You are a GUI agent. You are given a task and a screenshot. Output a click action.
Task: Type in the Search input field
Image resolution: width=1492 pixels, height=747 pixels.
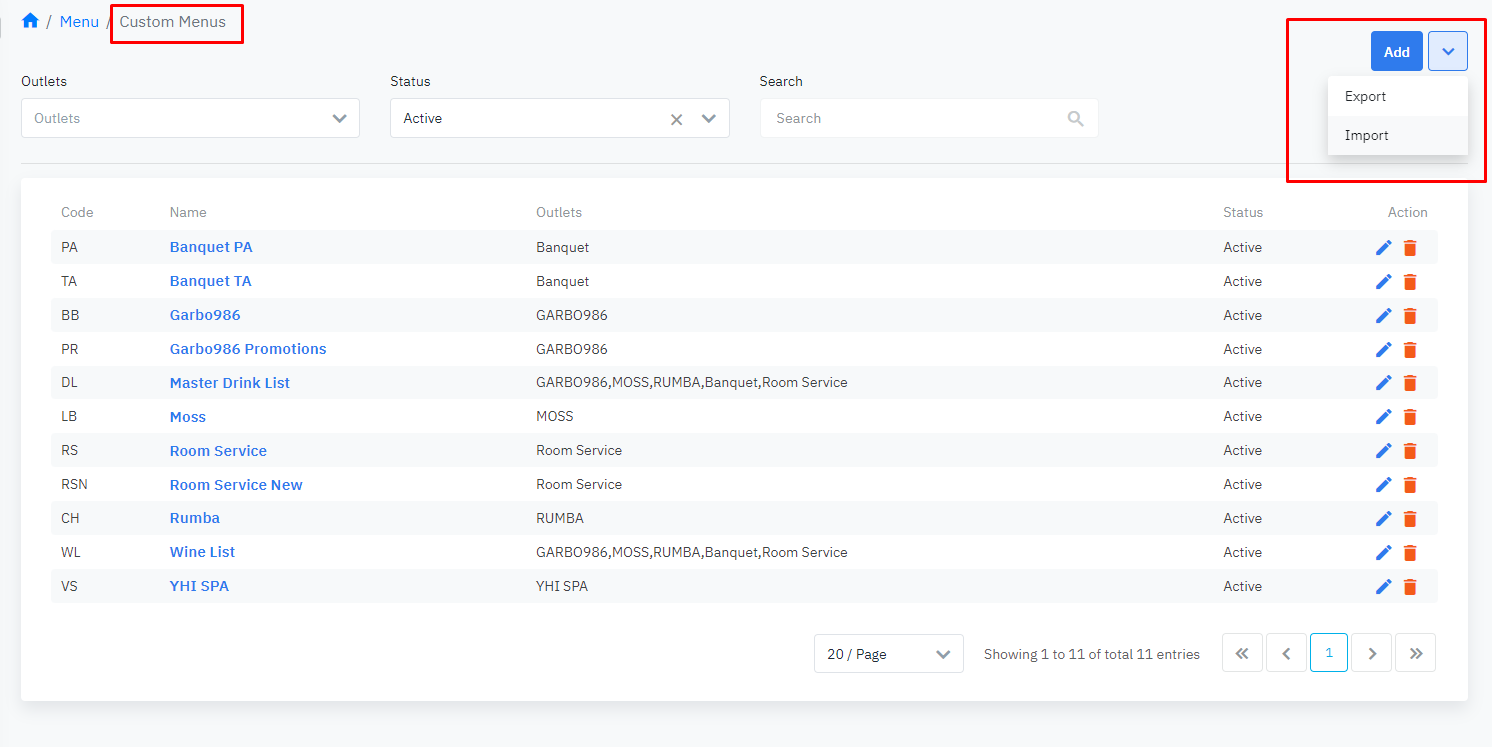(910, 118)
